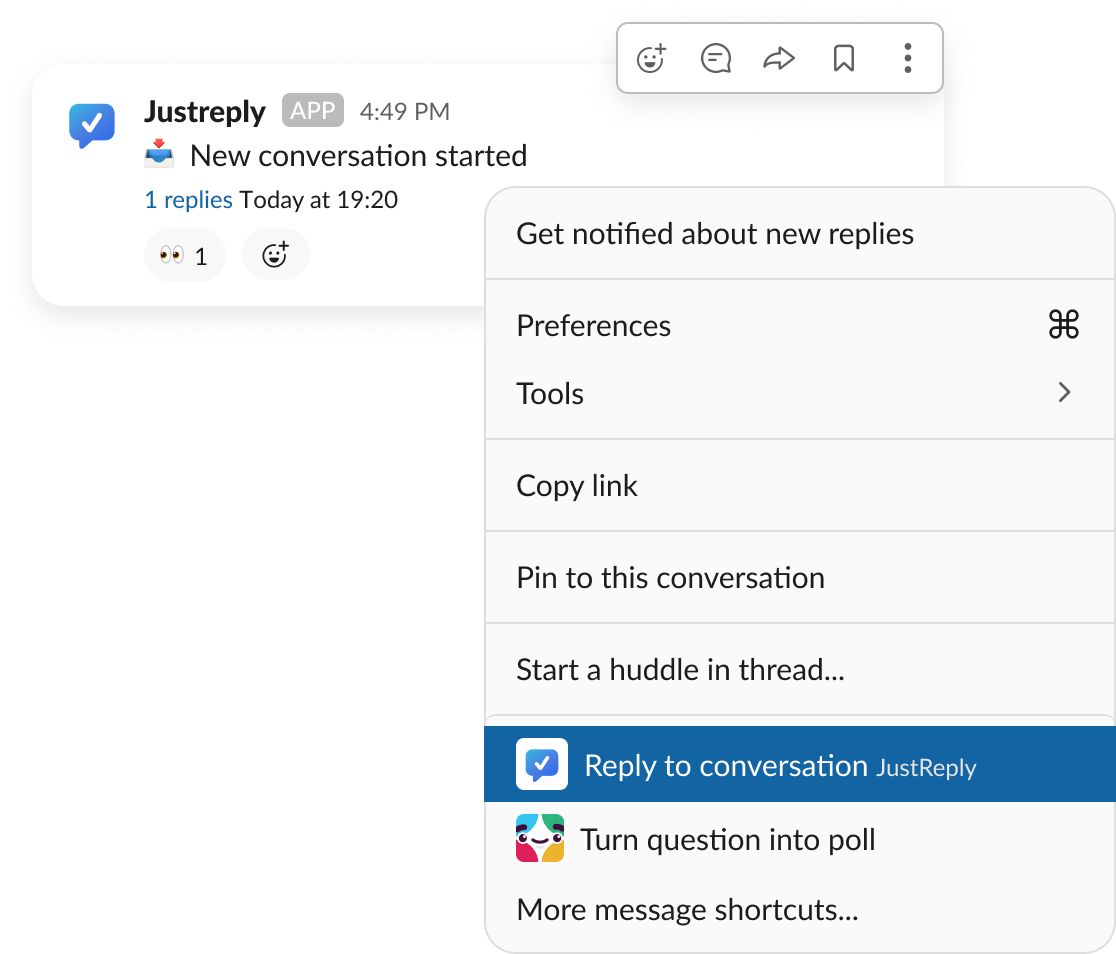The width and height of the screenshot is (1116, 954).
Task: Click the Justreply sender name
Action: [x=205, y=111]
